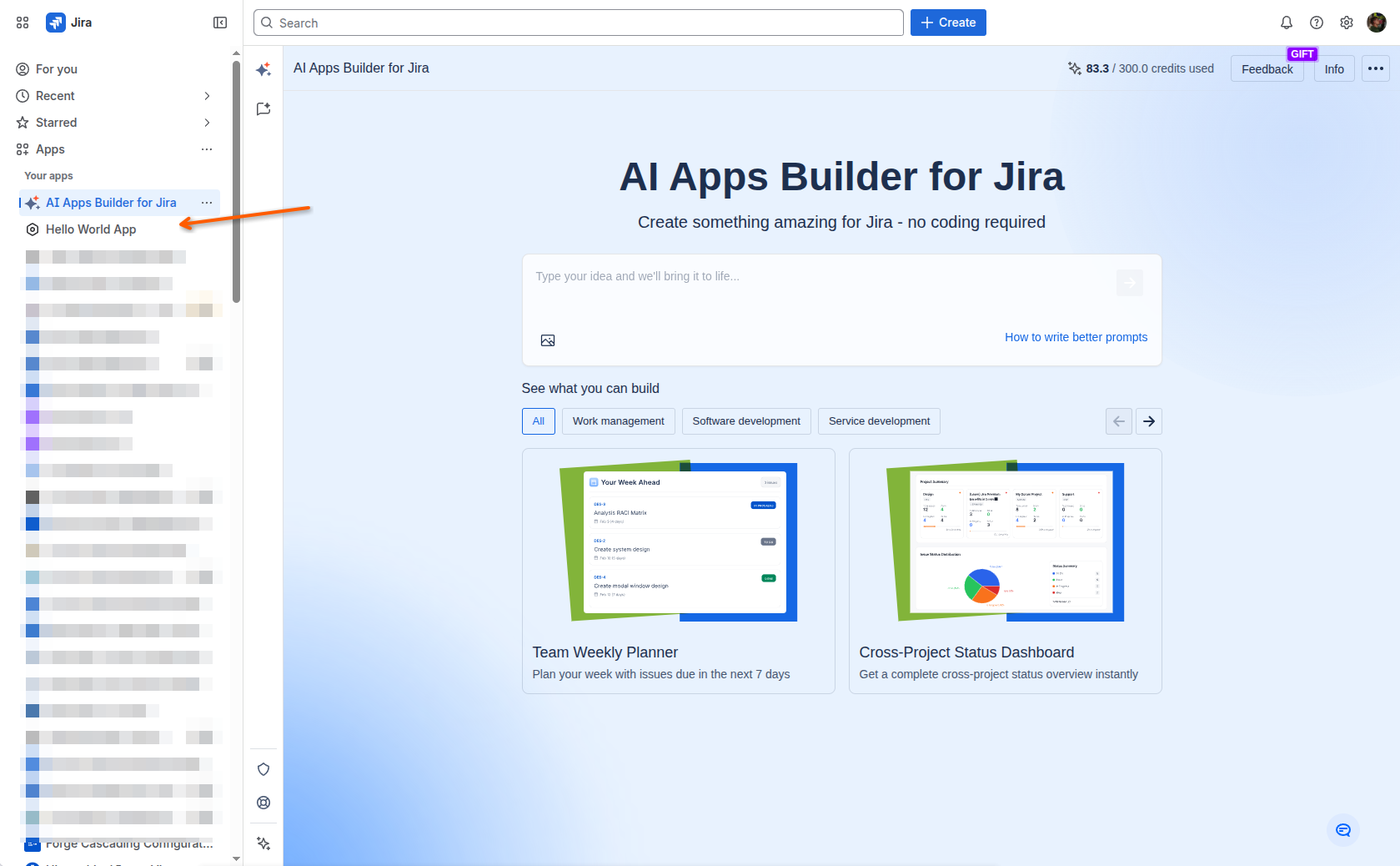Filter by Software development
The width and height of the screenshot is (1400, 866).
click(x=746, y=421)
